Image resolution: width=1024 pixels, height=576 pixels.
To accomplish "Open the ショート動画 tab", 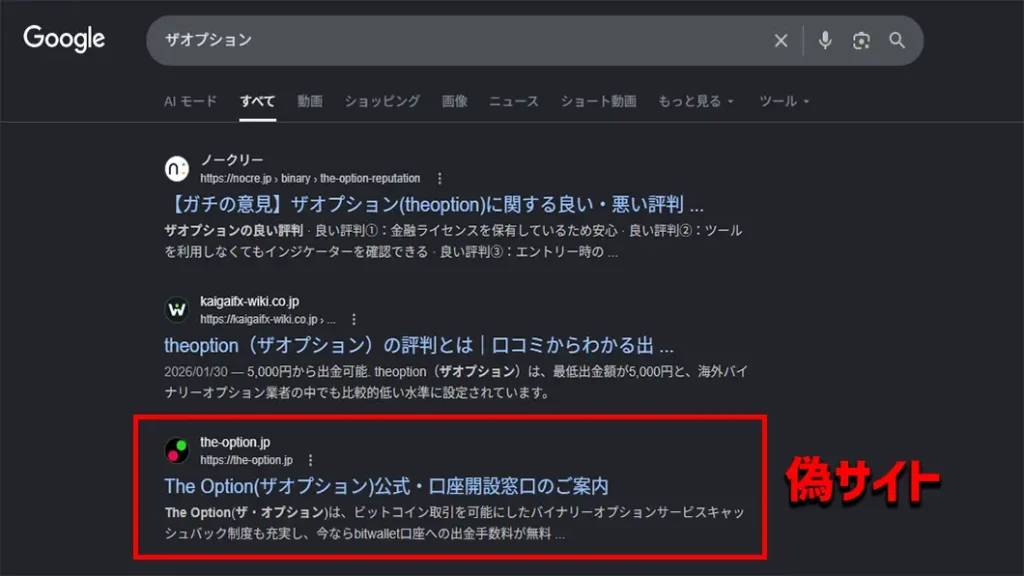I will (598, 101).
